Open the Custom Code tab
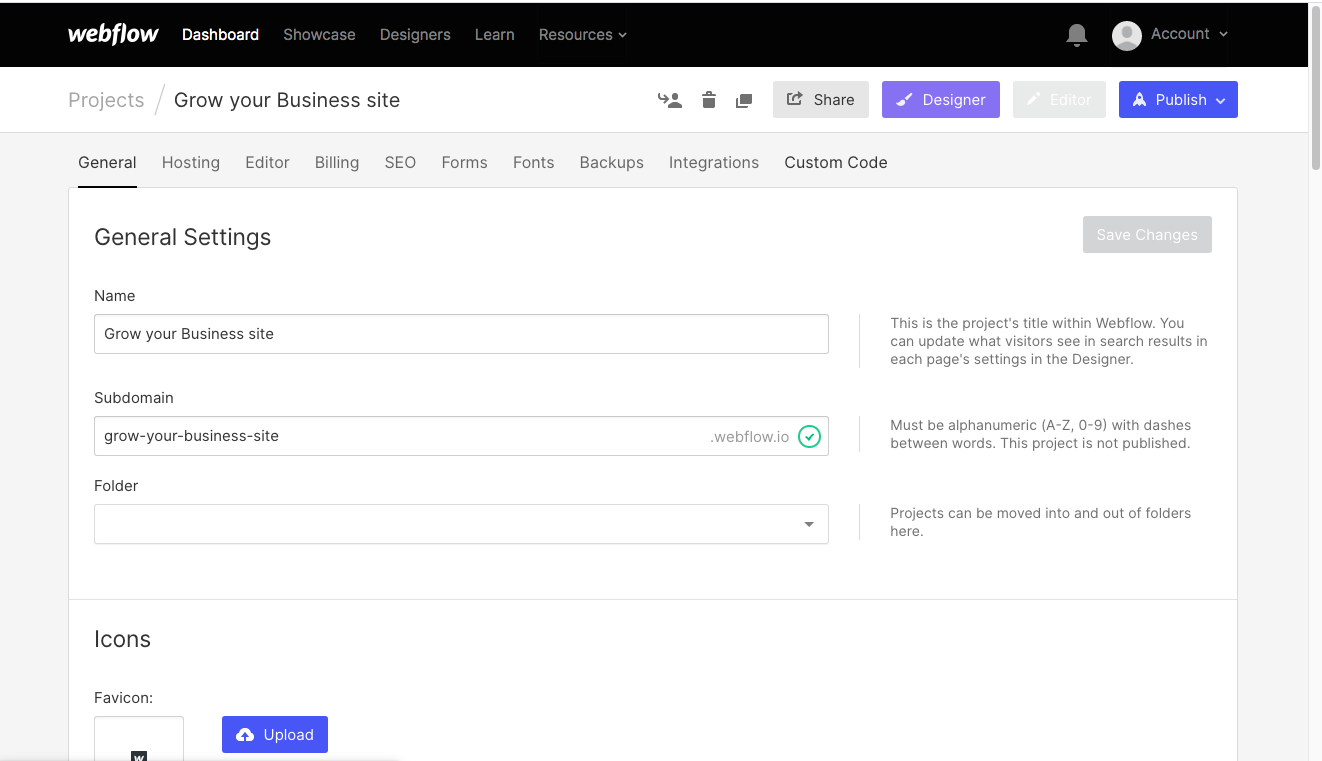Image resolution: width=1322 pixels, height=761 pixels. [x=835, y=162]
